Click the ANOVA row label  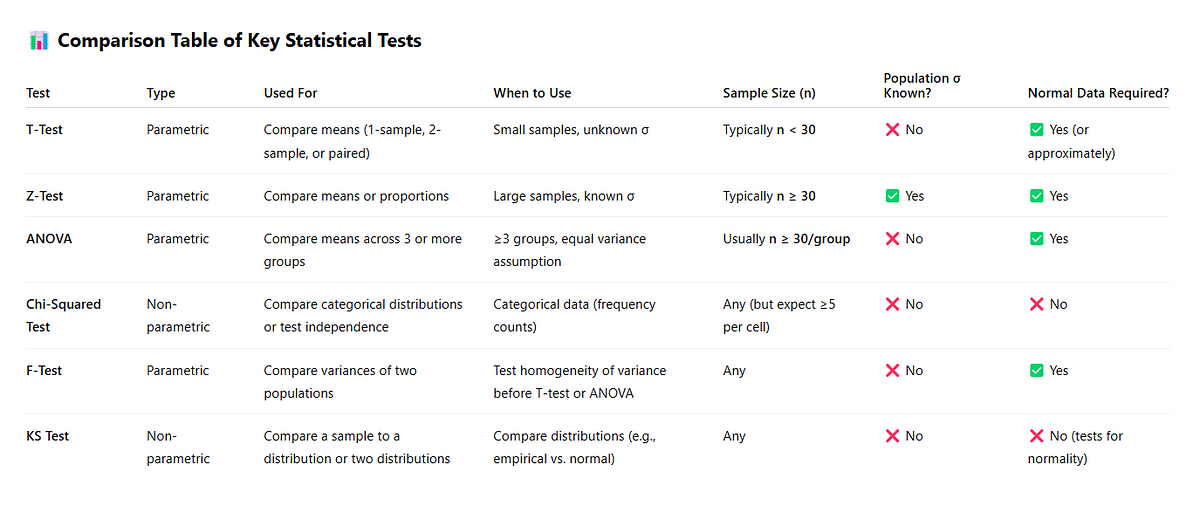pyautogui.click(x=49, y=239)
